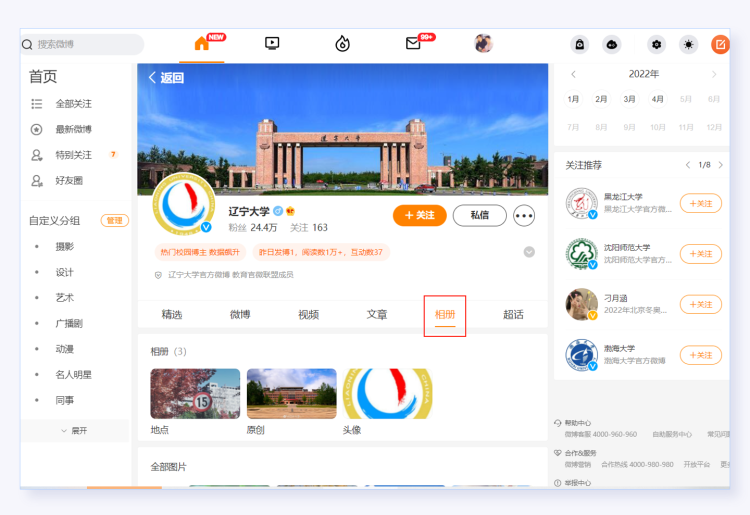Image resolution: width=750 pixels, height=515 pixels.
Task: Show next page of 关注推荐
Action: click(721, 165)
